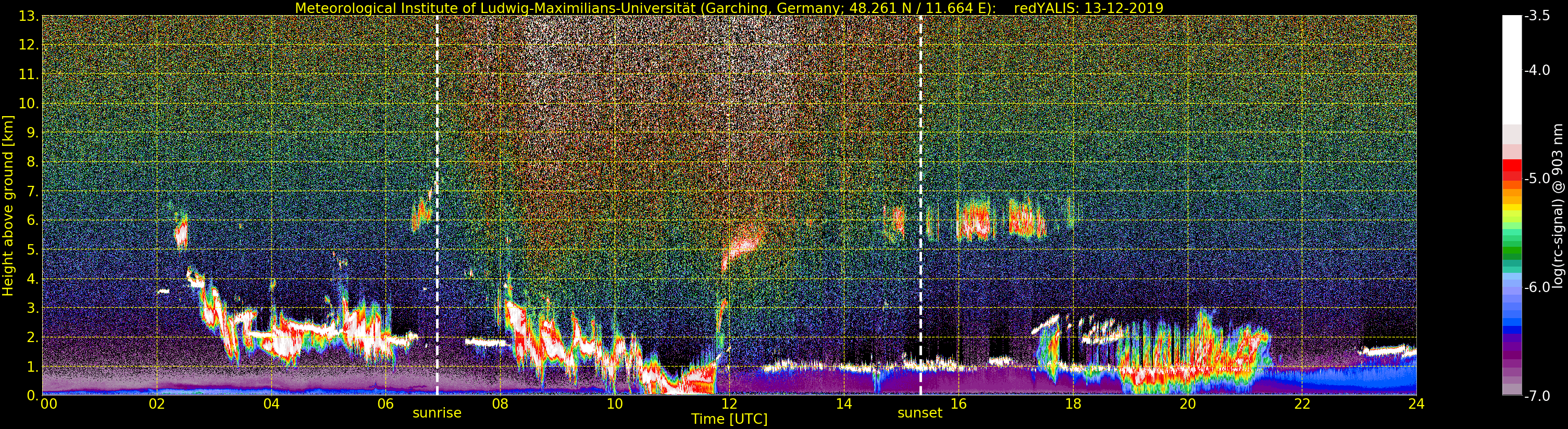This screenshot has height=429, width=1568.
Task: Click the y-axis tick '7.'
Action: [x=32, y=191]
